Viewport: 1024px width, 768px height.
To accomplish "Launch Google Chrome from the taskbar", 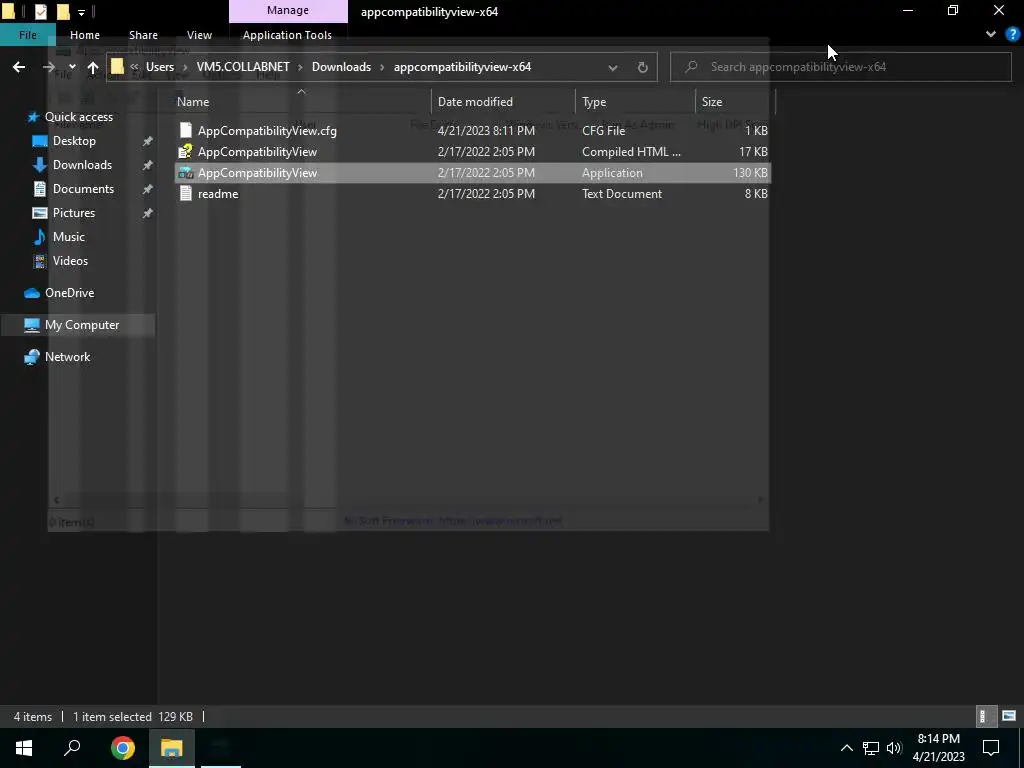I will click(x=122, y=748).
